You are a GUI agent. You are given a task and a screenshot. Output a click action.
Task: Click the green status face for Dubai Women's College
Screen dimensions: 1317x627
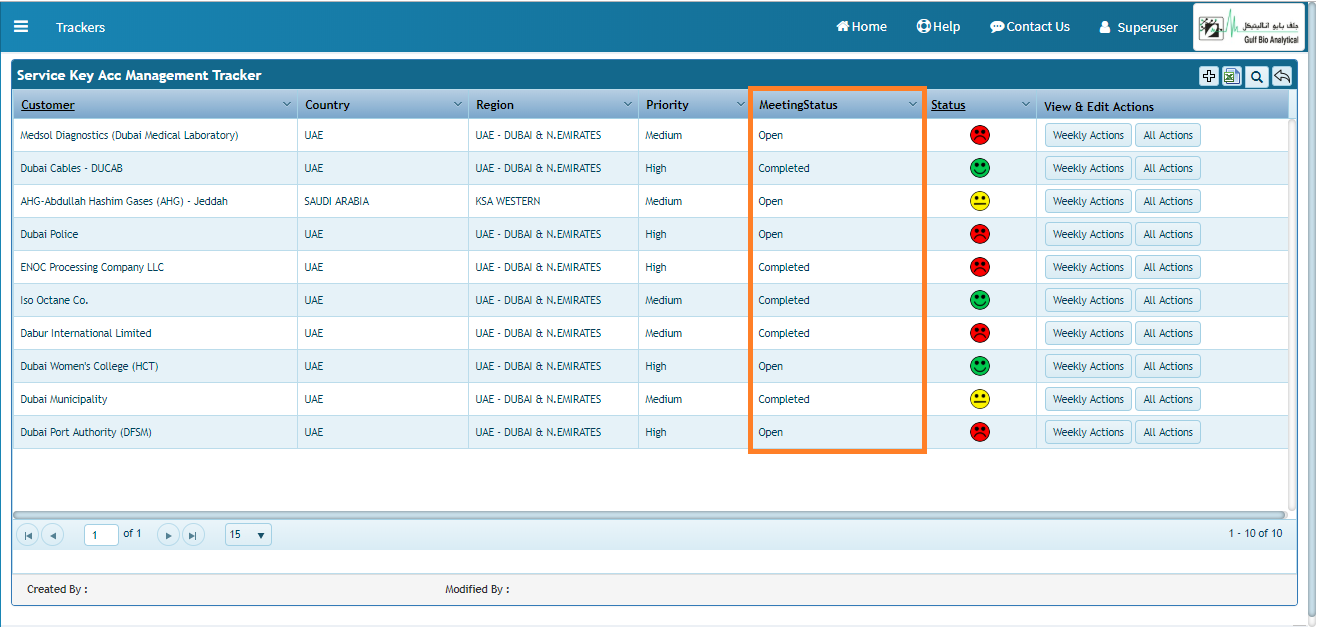pyautogui.click(x=980, y=366)
